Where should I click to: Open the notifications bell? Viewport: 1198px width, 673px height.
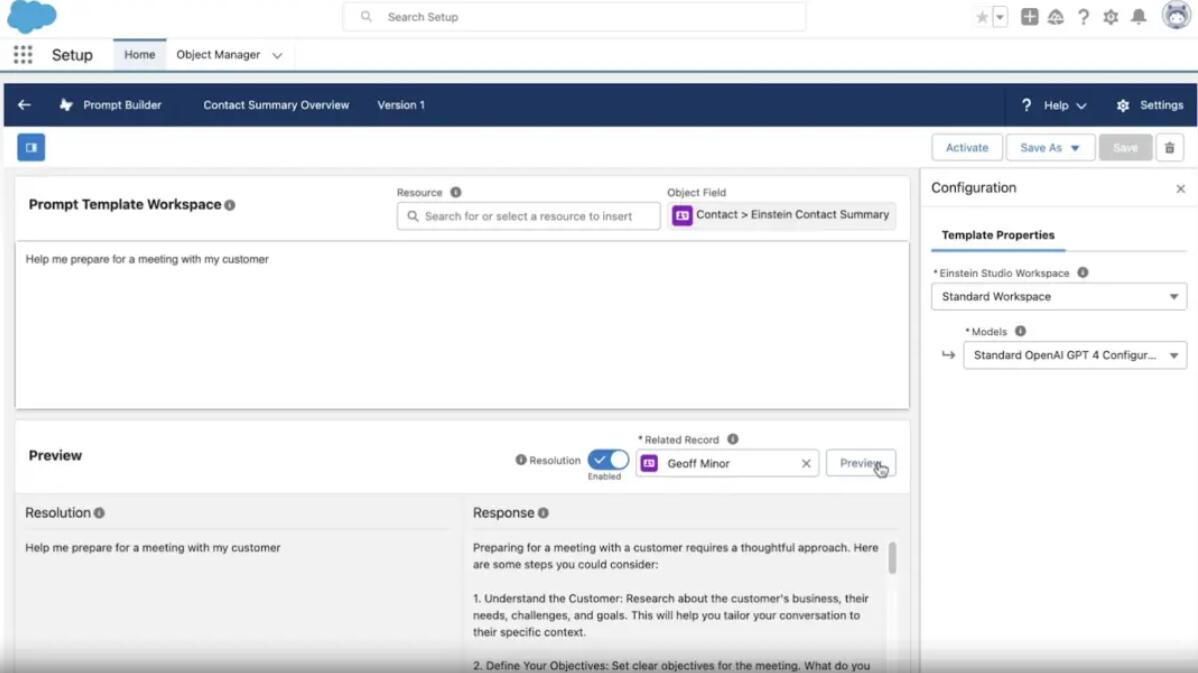click(x=1138, y=17)
